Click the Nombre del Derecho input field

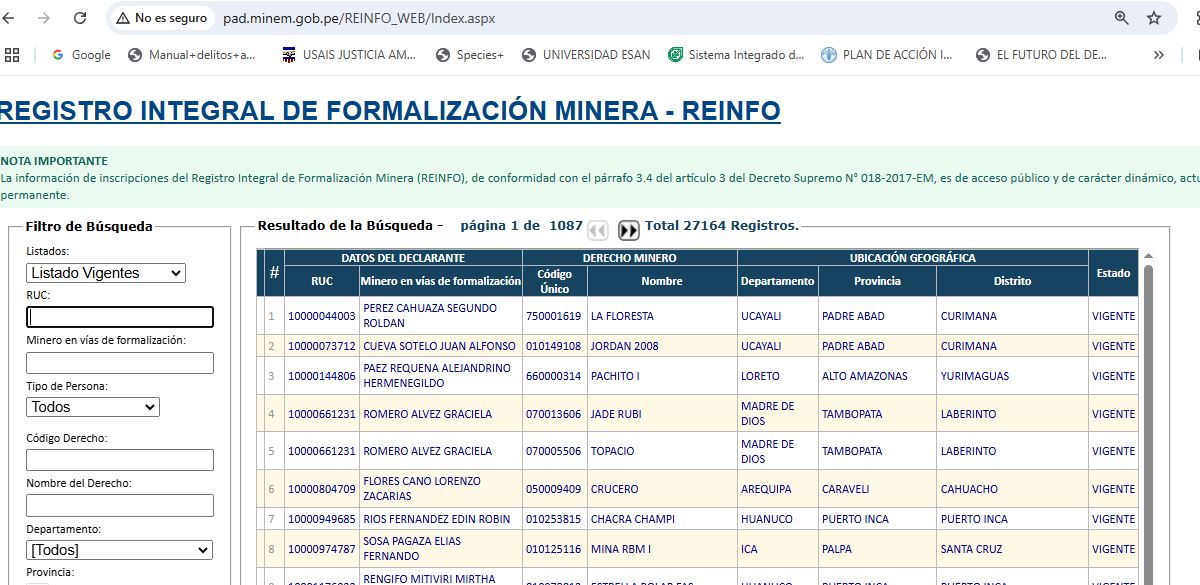click(120, 506)
